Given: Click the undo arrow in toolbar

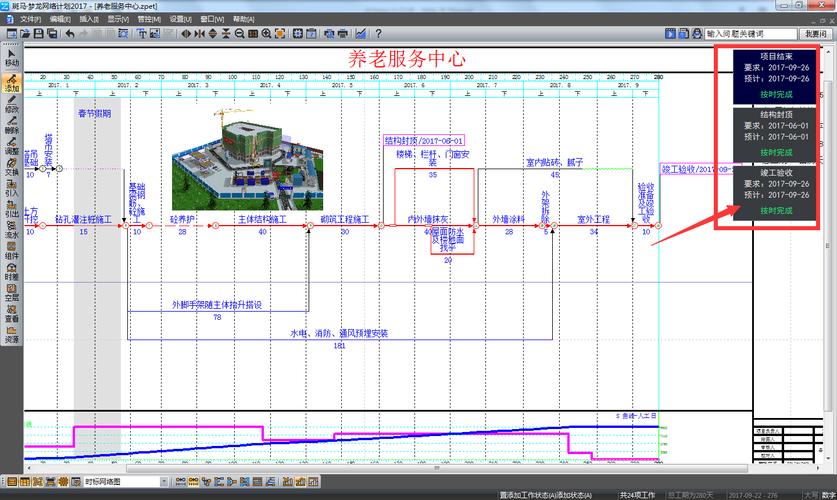Looking at the screenshot, I should pos(70,33).
